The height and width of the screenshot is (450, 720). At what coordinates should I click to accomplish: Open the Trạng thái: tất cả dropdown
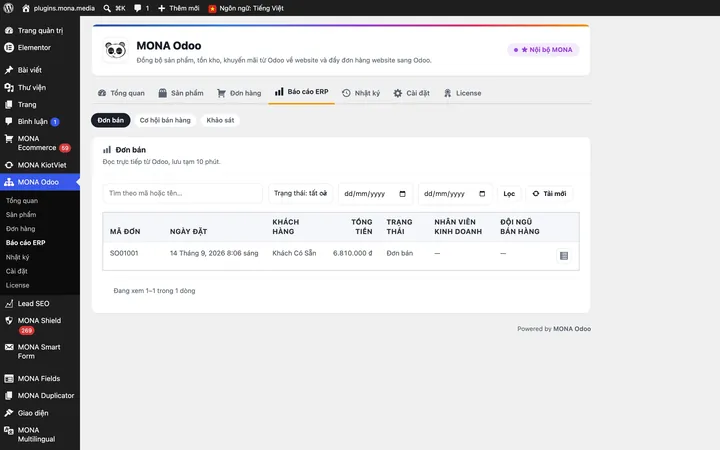300,193
